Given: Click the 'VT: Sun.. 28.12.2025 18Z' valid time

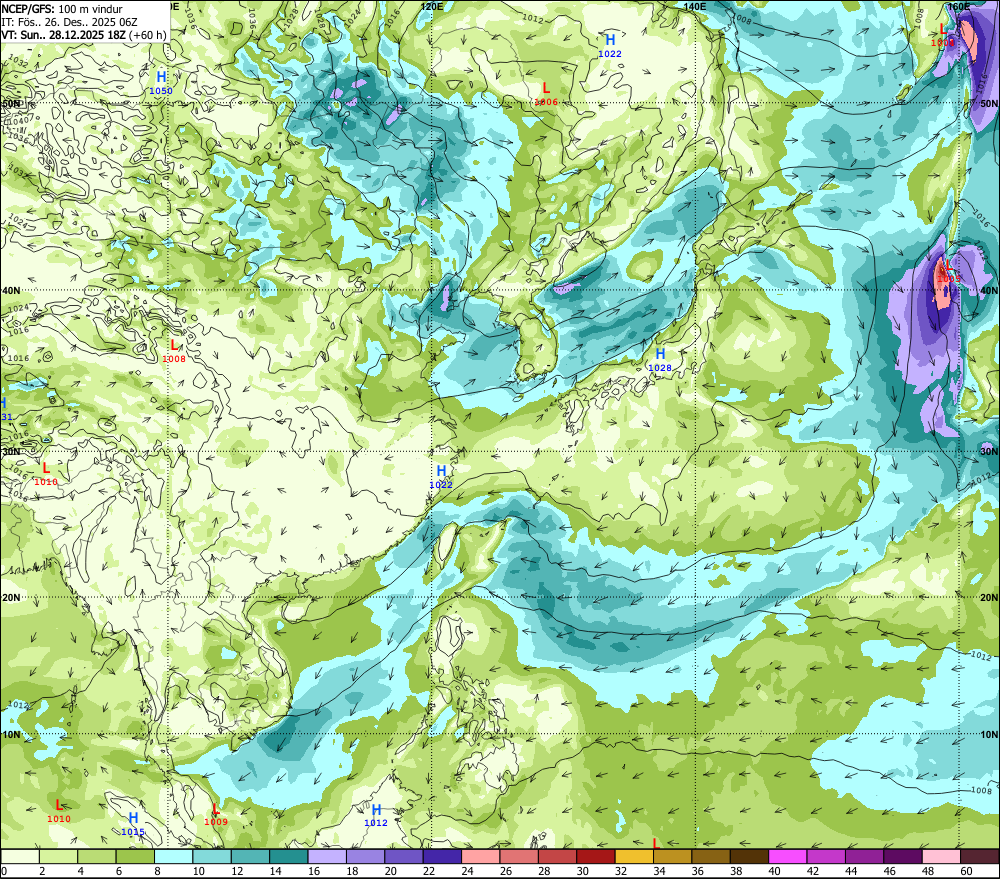Looking at the screenshot, I should 63,35.
